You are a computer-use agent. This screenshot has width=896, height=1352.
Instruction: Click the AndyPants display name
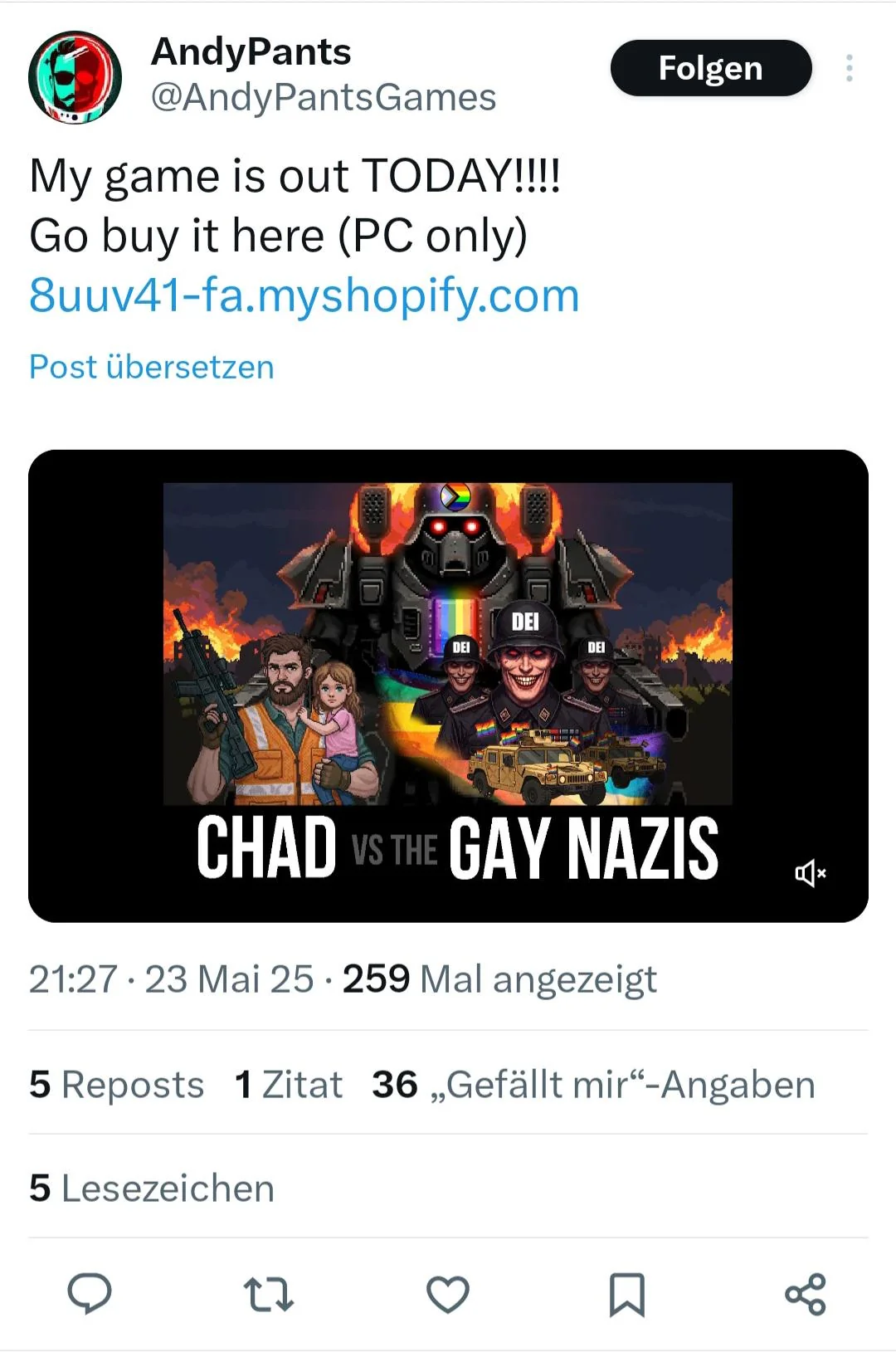251,51
